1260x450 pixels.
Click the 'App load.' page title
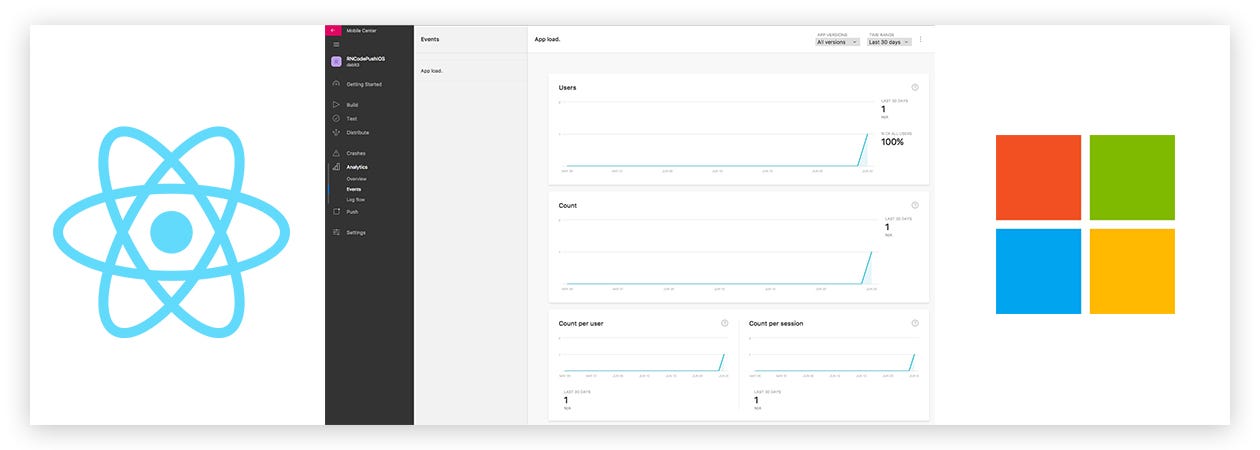tap(546, 39)
